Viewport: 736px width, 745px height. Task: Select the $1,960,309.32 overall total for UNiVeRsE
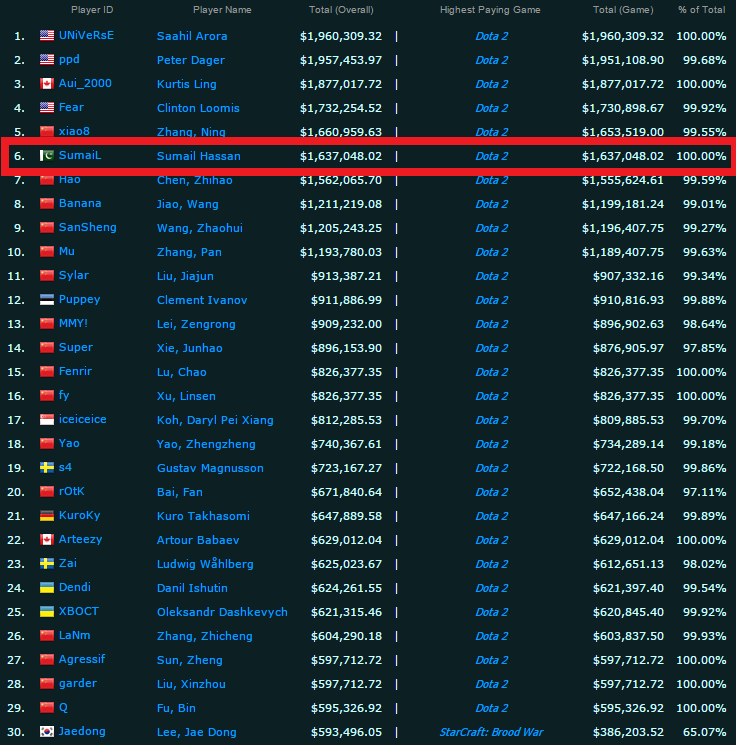[x=341, y=37]
